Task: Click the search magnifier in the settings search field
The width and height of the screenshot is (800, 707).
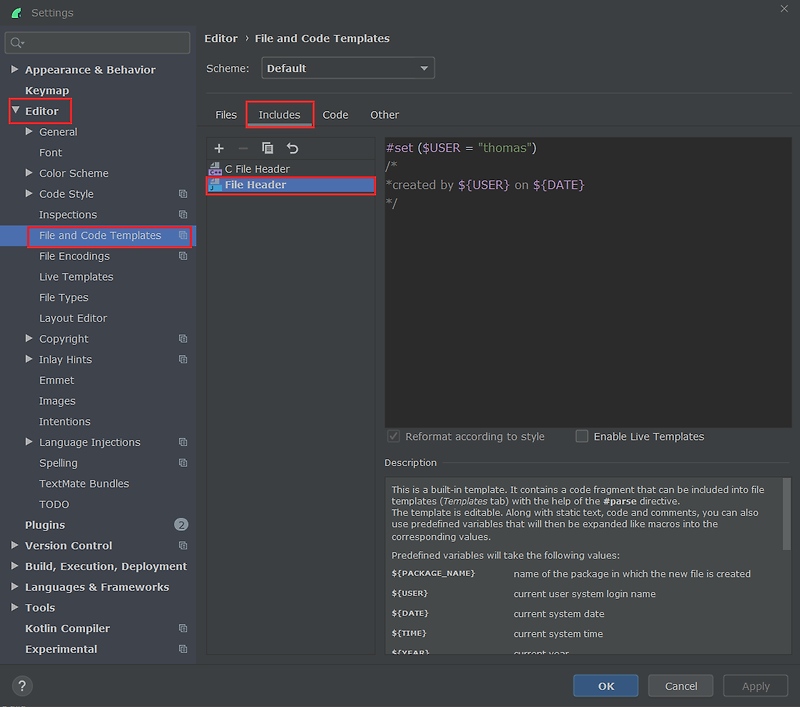Action: click(17, 43)
